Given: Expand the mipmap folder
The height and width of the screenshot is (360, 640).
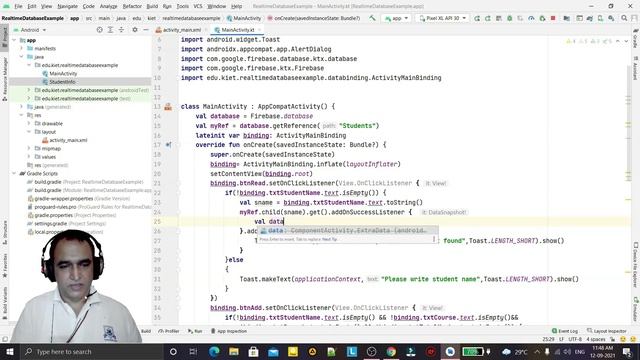Looking at the screenshot, I should pyautogui.click(x=29, y=148).
